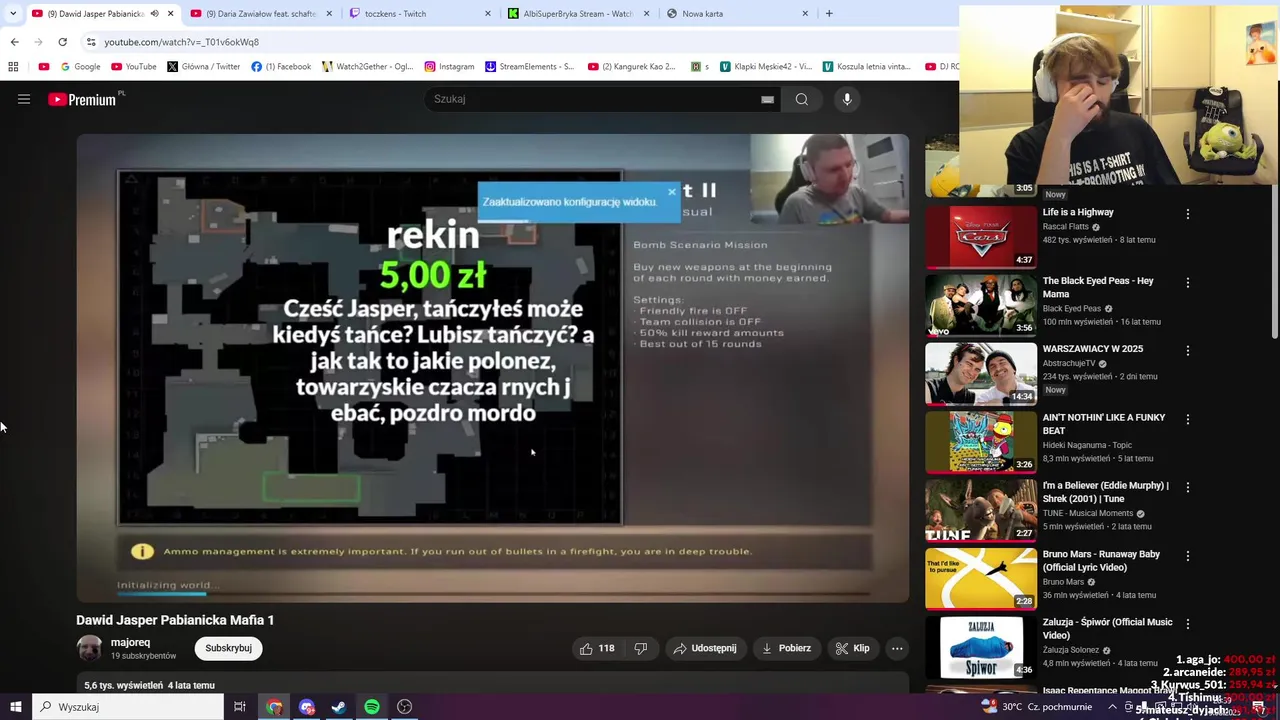Open Windows Start menu
Viewport: 1280px width, 720px height.
(x=16, y=707)
